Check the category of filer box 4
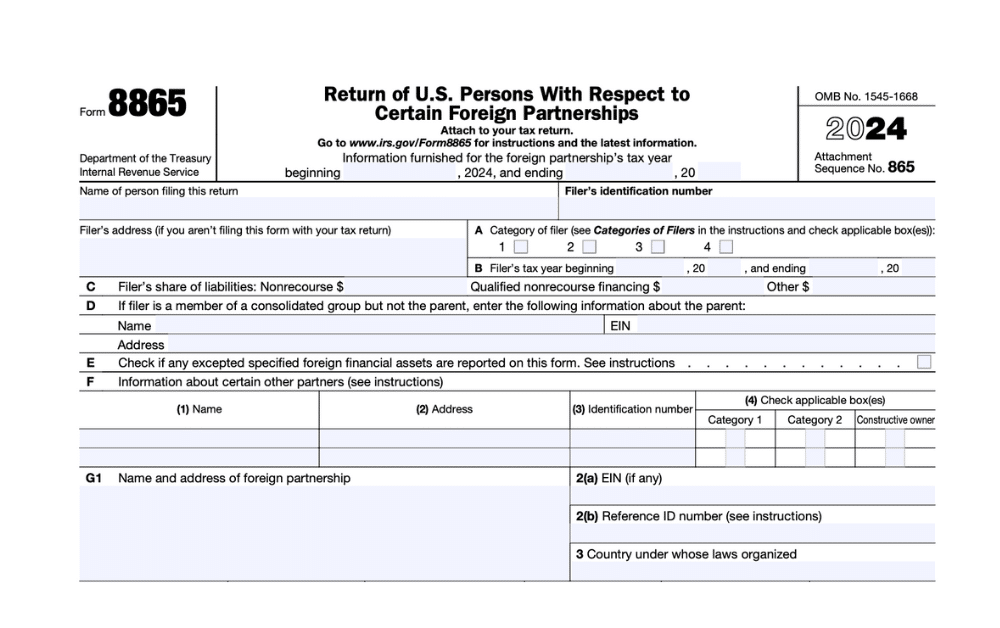This screenshot has height=628, width=1000. (726, 246)
